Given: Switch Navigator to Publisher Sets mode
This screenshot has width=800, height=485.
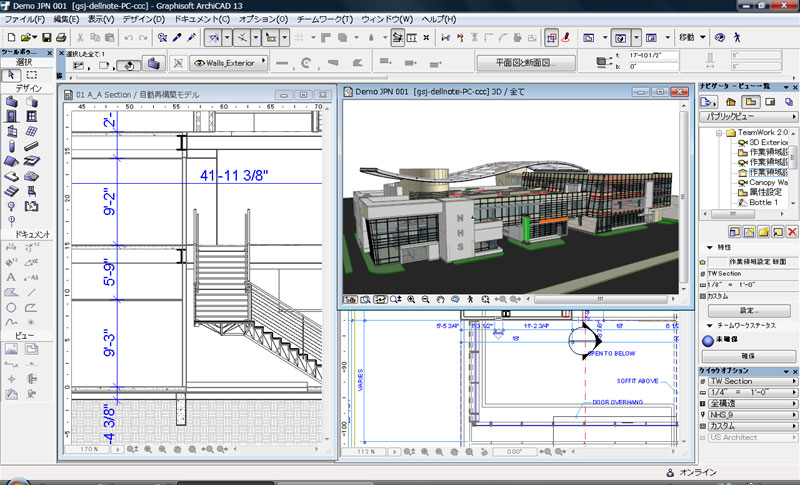Looking at the screenshot, I should click(x=789, y=102).
